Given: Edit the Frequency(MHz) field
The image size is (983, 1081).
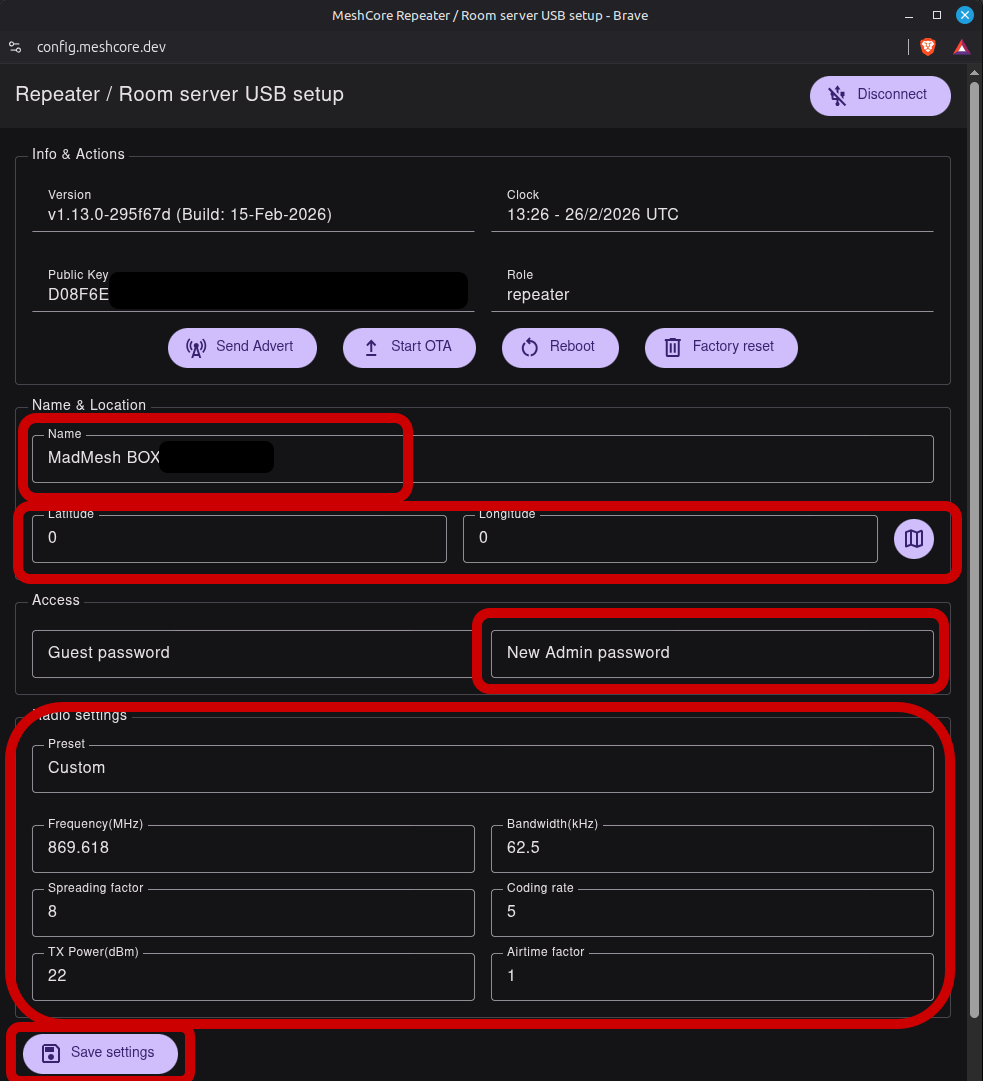Looking at the screenshot, I should point(253,849).
